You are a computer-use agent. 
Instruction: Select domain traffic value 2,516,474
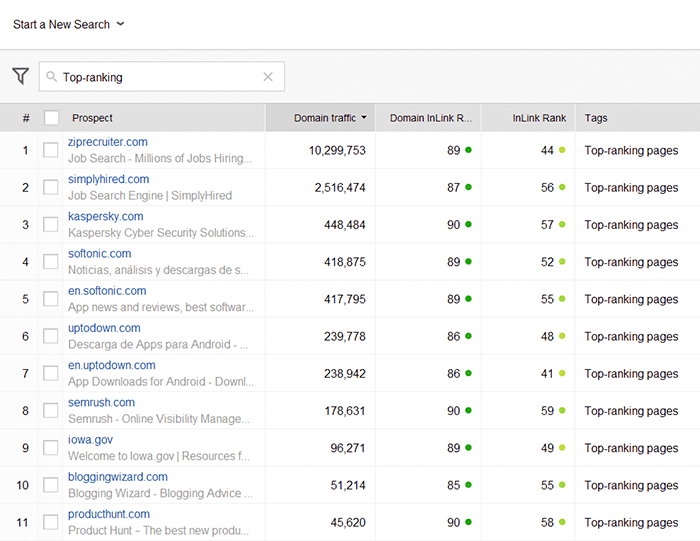point(340,187)
